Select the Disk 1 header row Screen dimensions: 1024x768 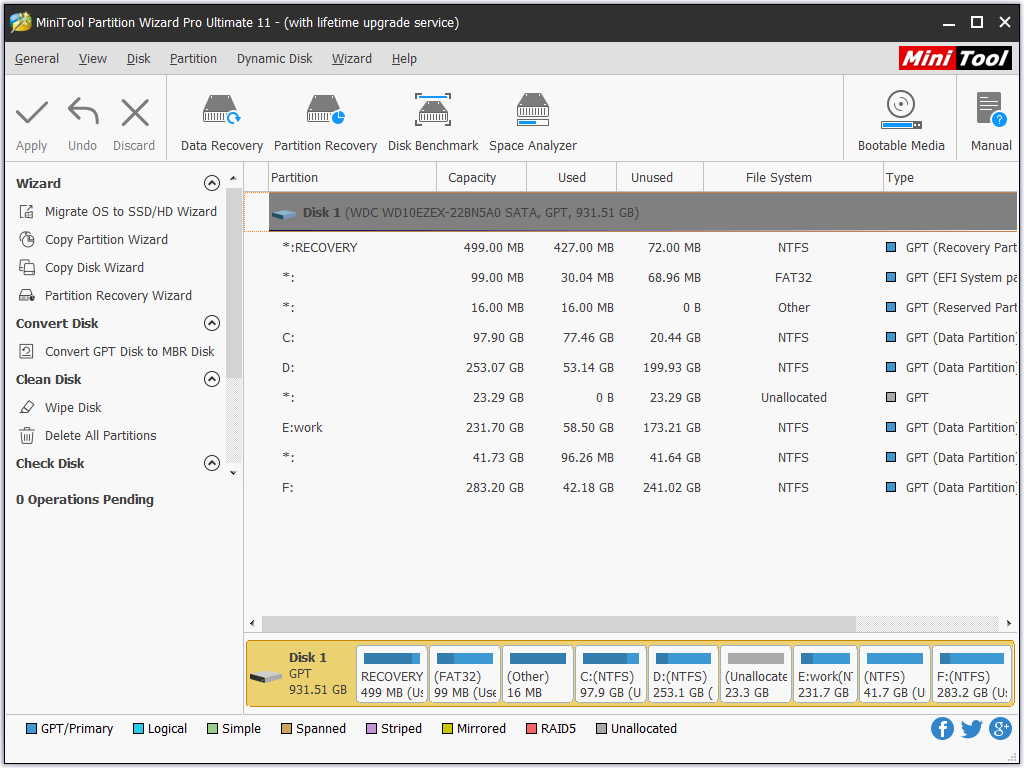[x=643, y=212]
